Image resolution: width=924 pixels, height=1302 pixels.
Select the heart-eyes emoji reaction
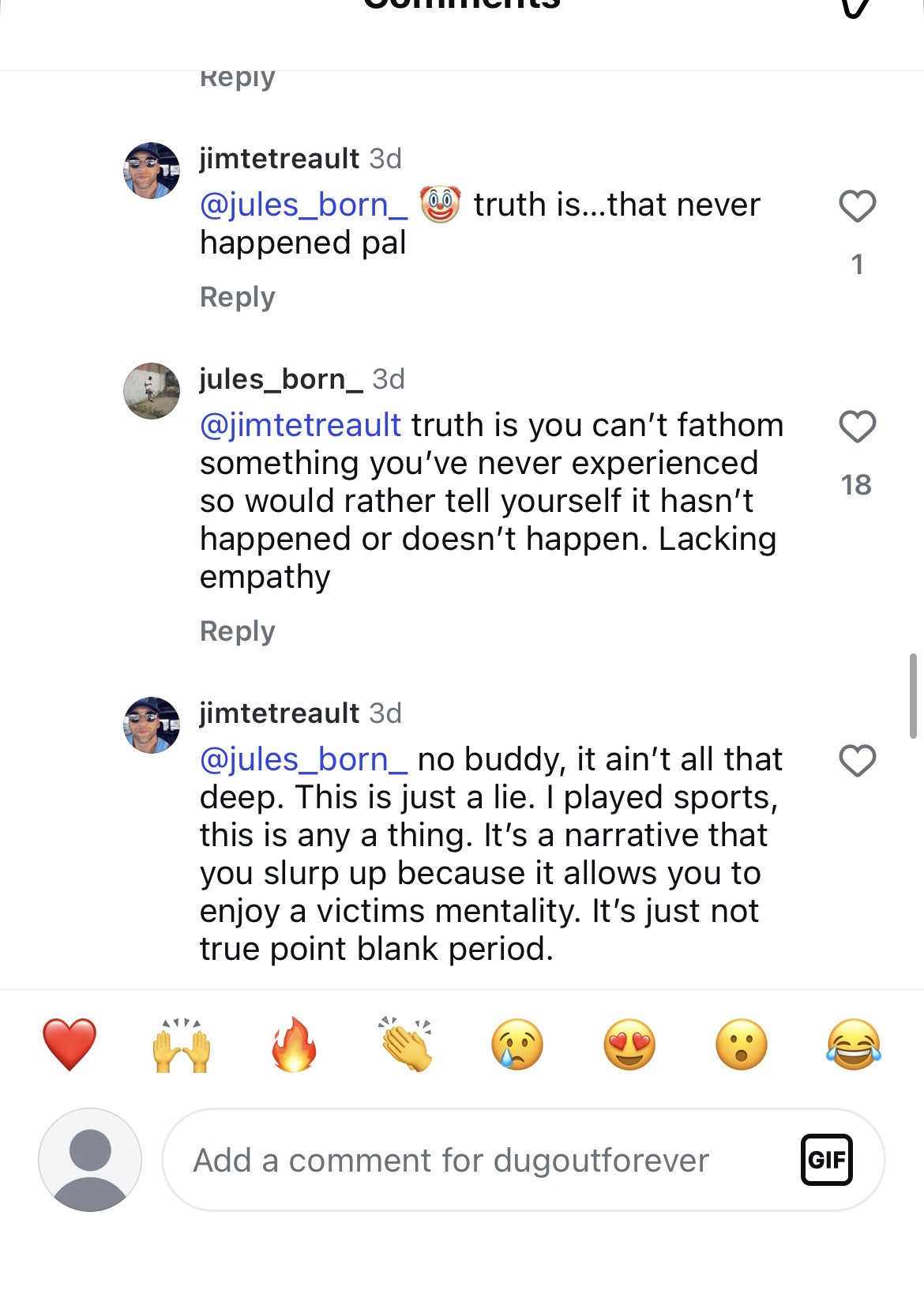pos(629,1044)
